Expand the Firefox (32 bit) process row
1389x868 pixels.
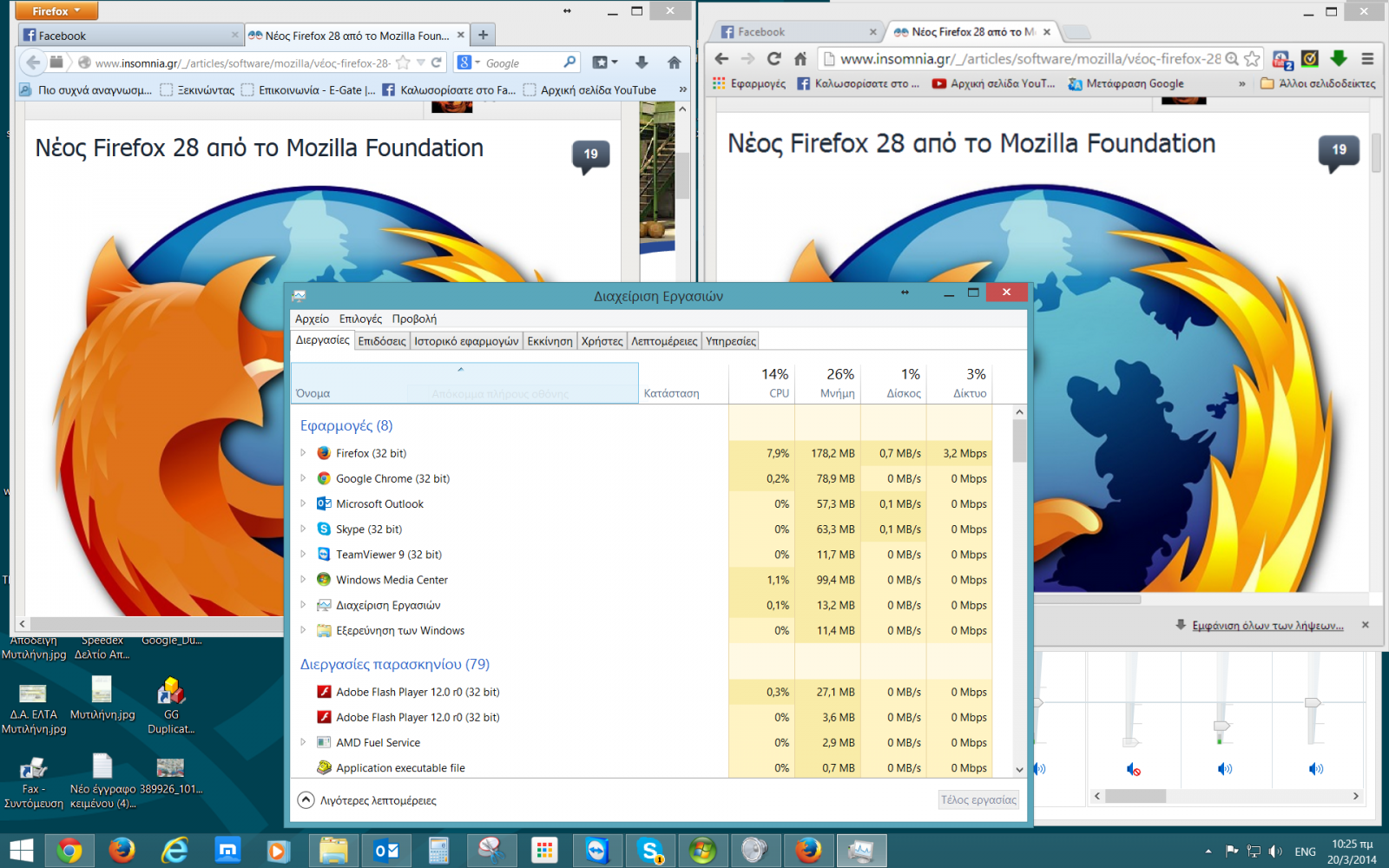tap(303, 453)
